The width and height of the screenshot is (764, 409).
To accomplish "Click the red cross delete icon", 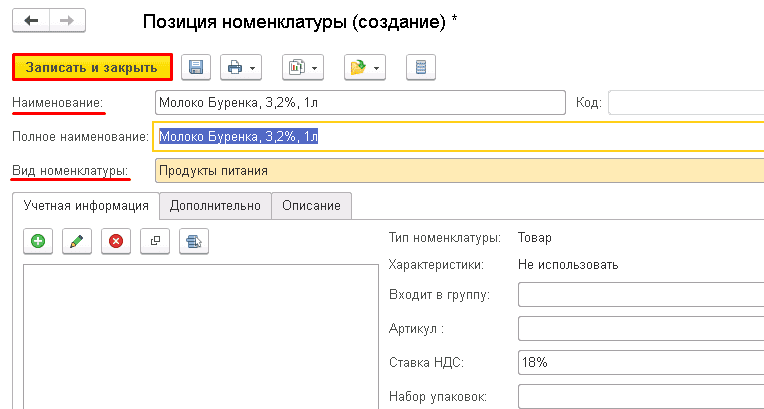I will point(115,241).
